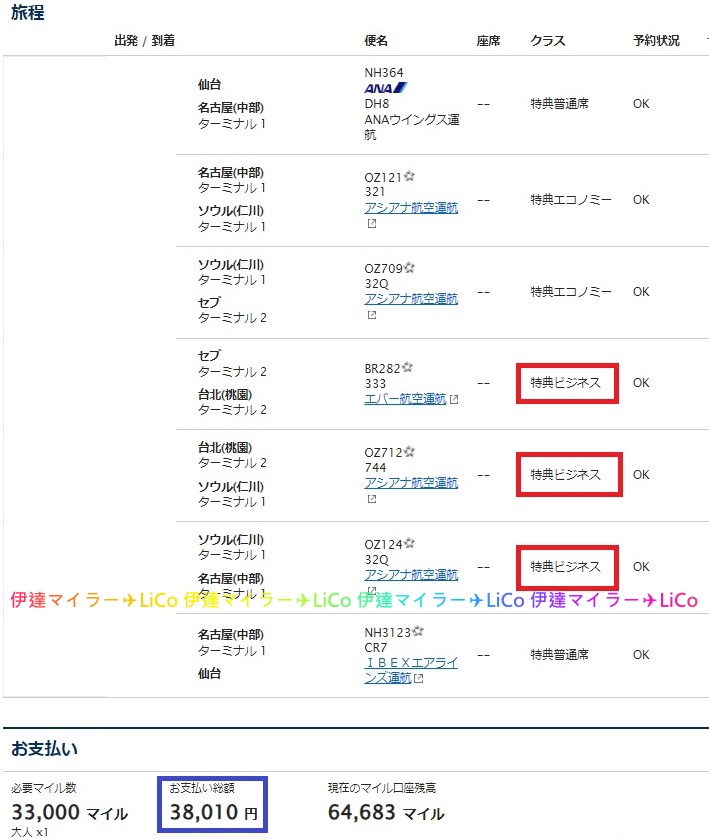Select the クラス column header
This screenshot has width=709, height=839.
point(547,41)
